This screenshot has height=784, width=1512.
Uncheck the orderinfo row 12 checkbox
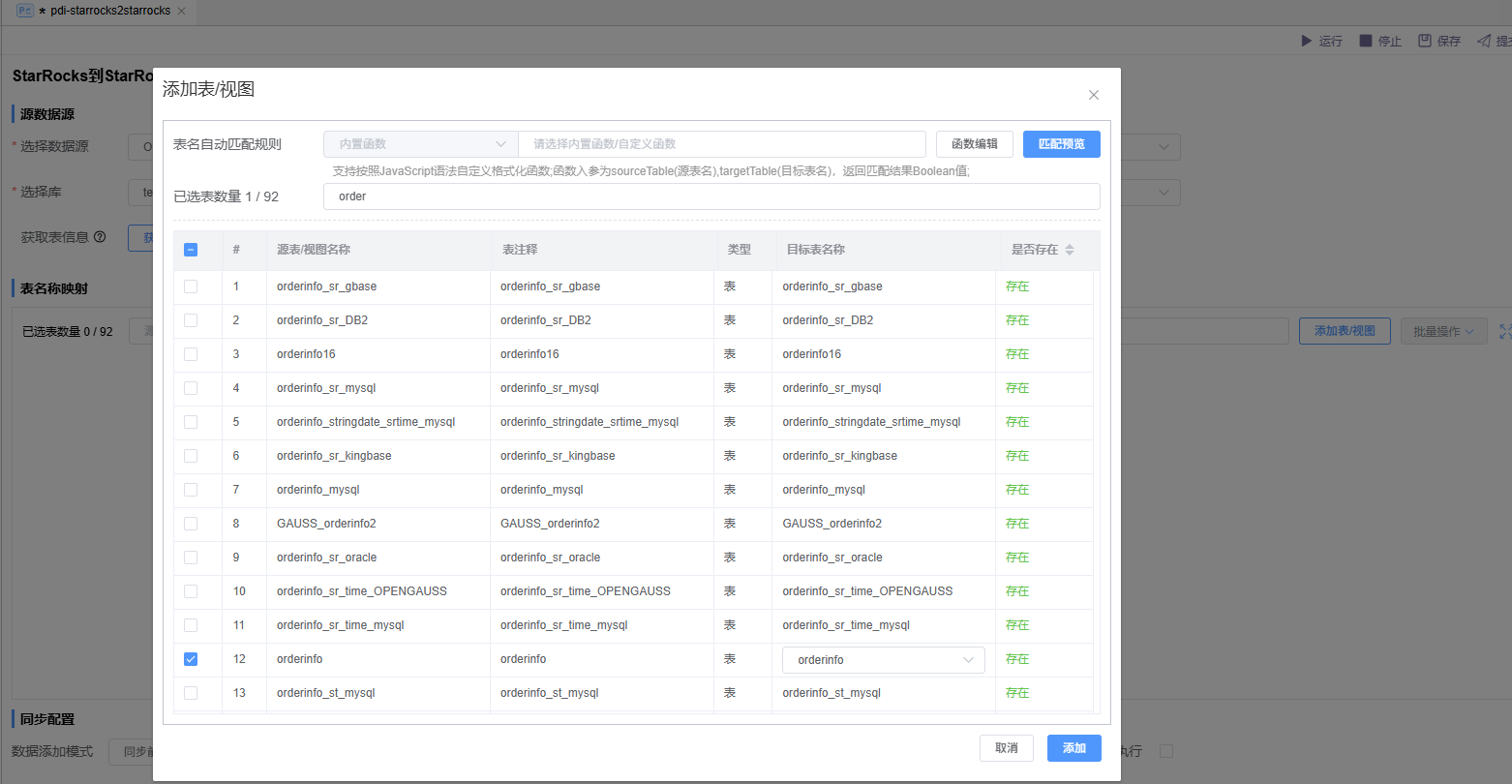click(191, 659)
